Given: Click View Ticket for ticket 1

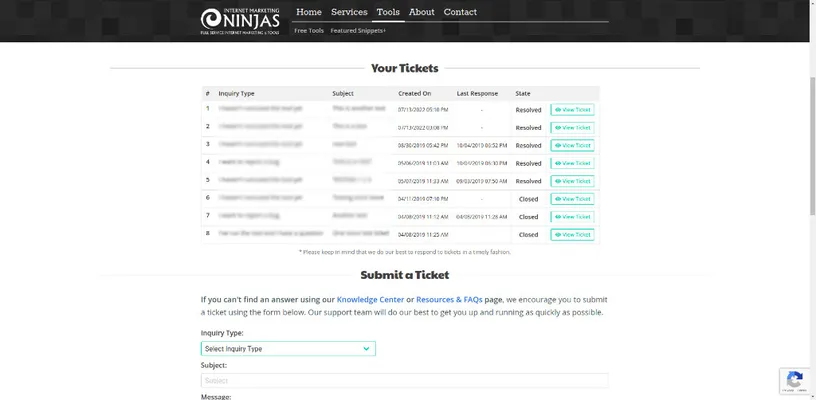Looking at the screenshot, I should (x=572, y=110).
